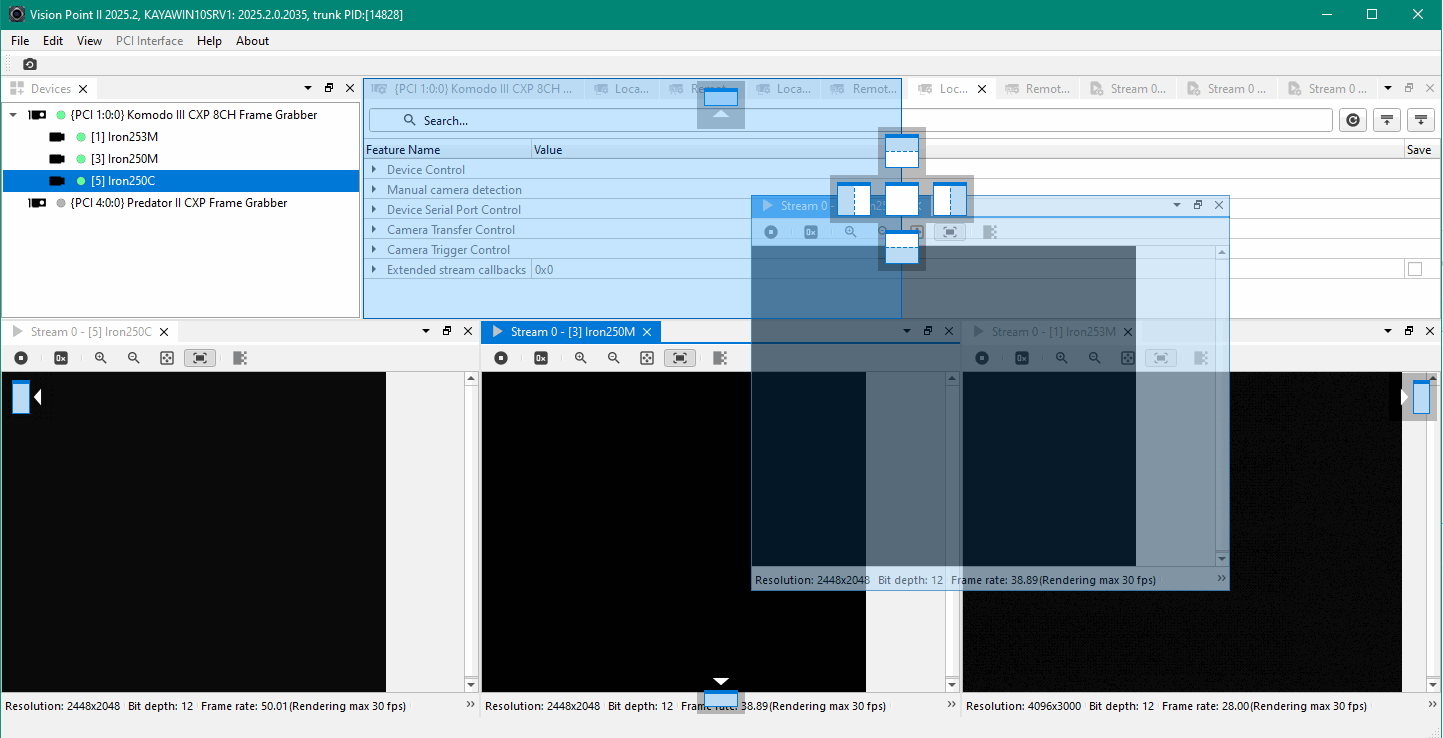Click the rescan devices icon below File menu

click(x=30, y=64)
